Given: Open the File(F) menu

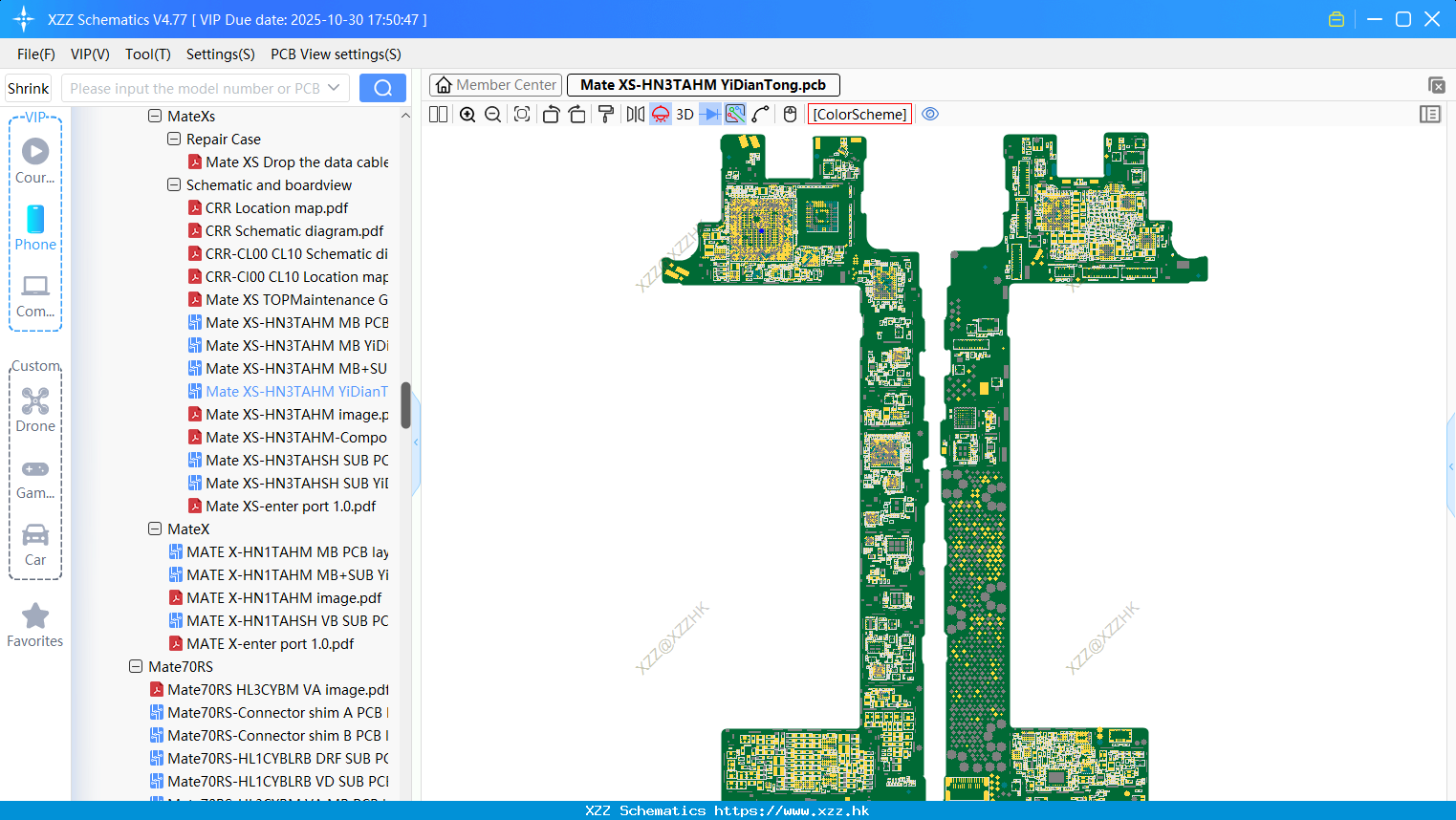Looking at the screenshot, I should pos(36,54).
